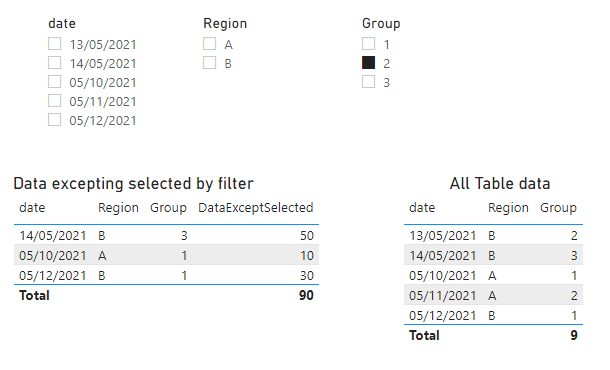Screen dimensions: 610x370
Task: Tick Region B checkbox
Action: tap(209, 63)
